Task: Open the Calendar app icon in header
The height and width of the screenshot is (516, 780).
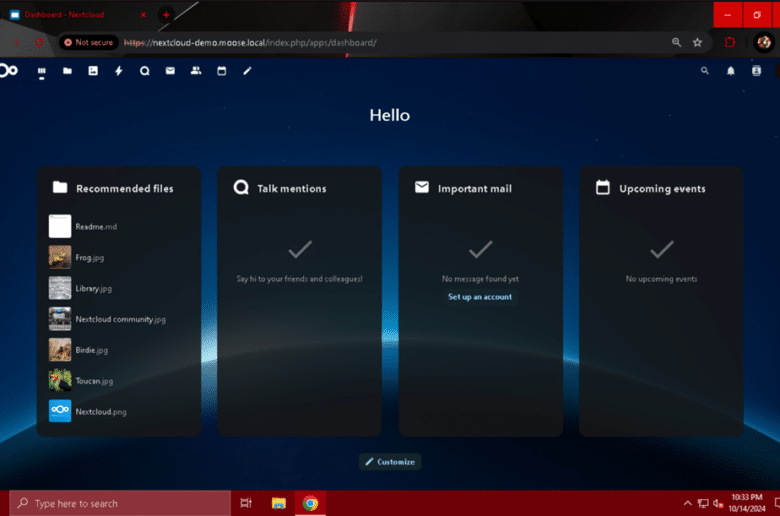Action: pos(222,71)
